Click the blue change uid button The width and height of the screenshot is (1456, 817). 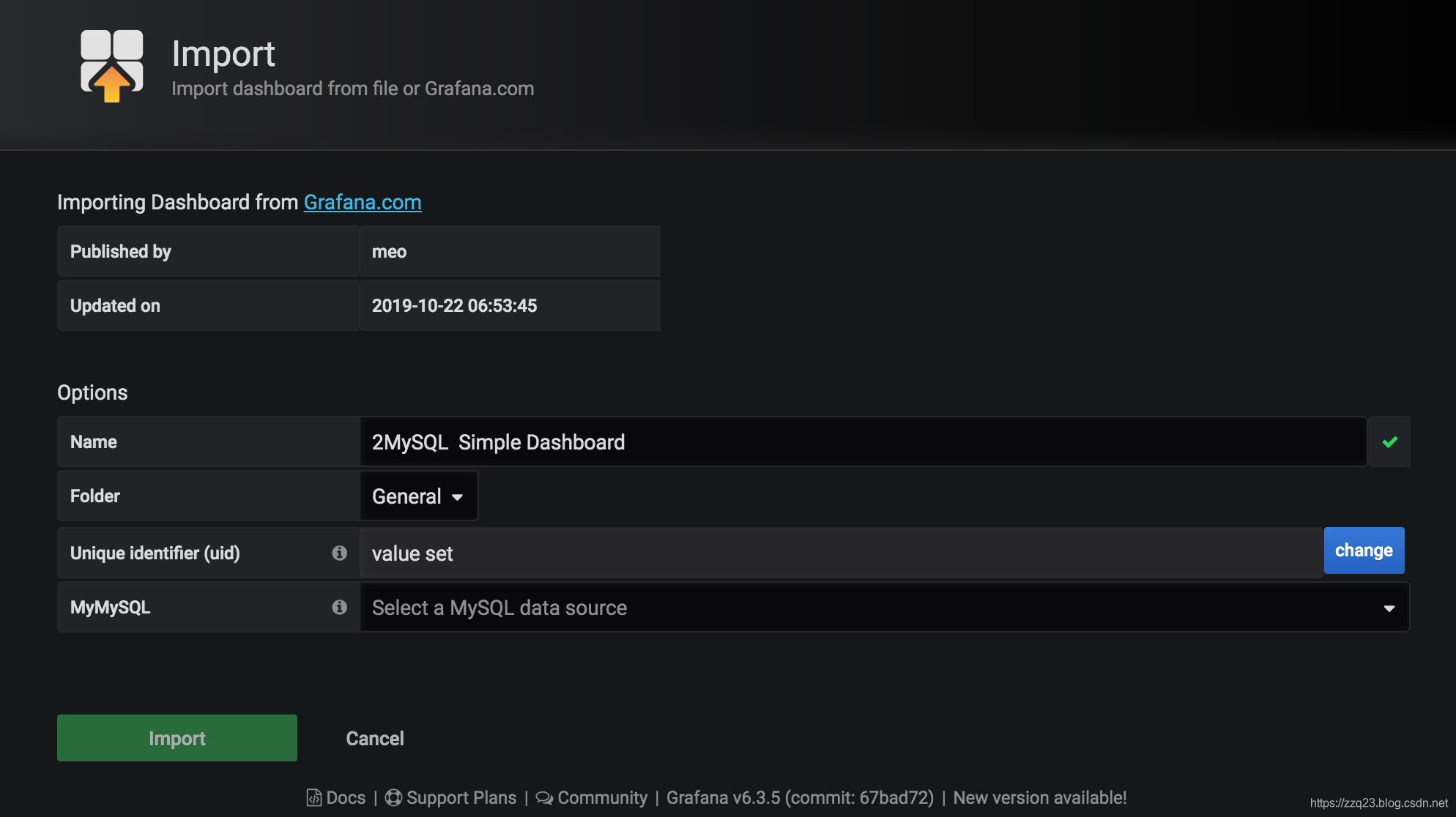[1364, 551]
